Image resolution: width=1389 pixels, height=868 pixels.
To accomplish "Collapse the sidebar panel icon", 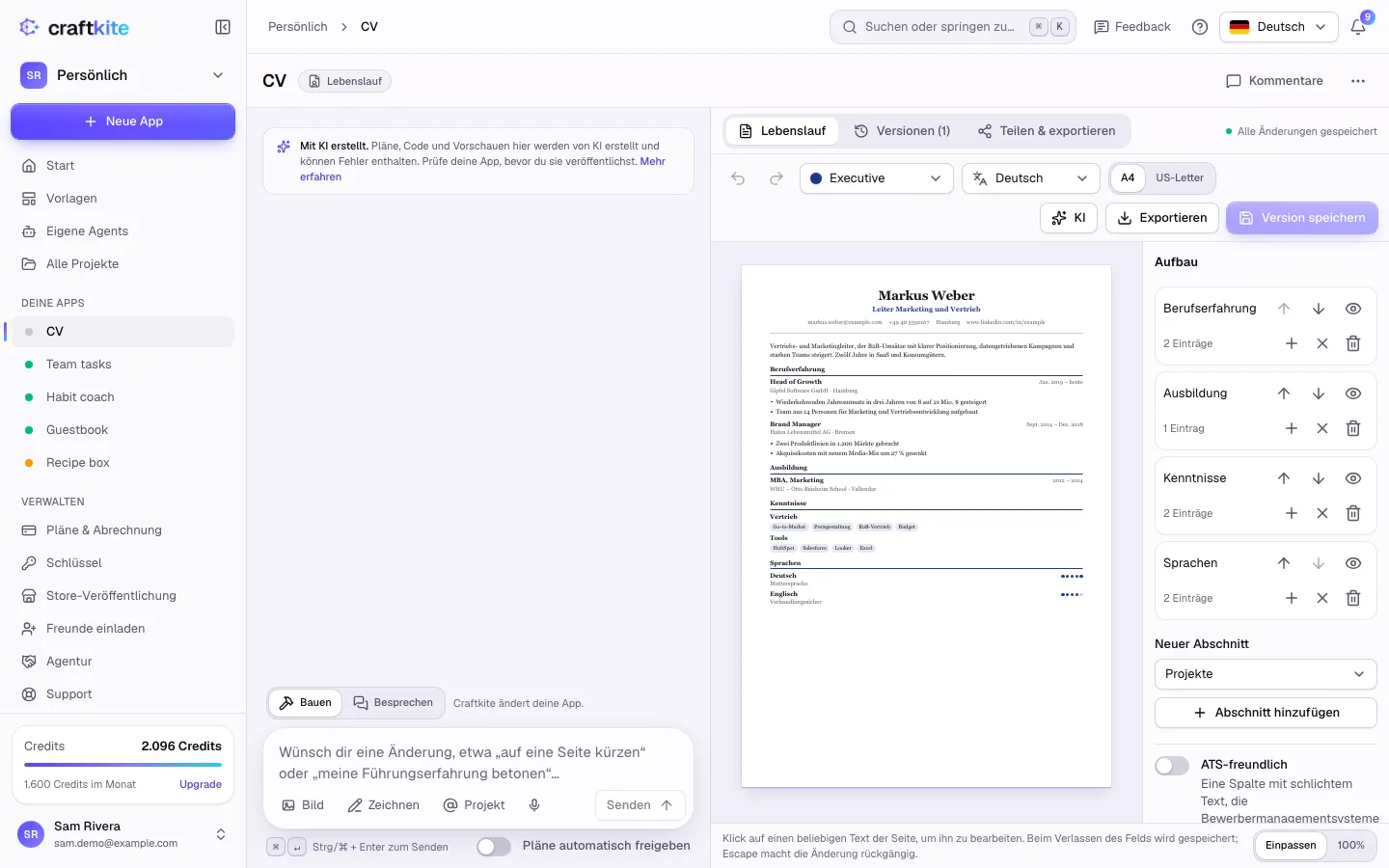I will point(223,27).
